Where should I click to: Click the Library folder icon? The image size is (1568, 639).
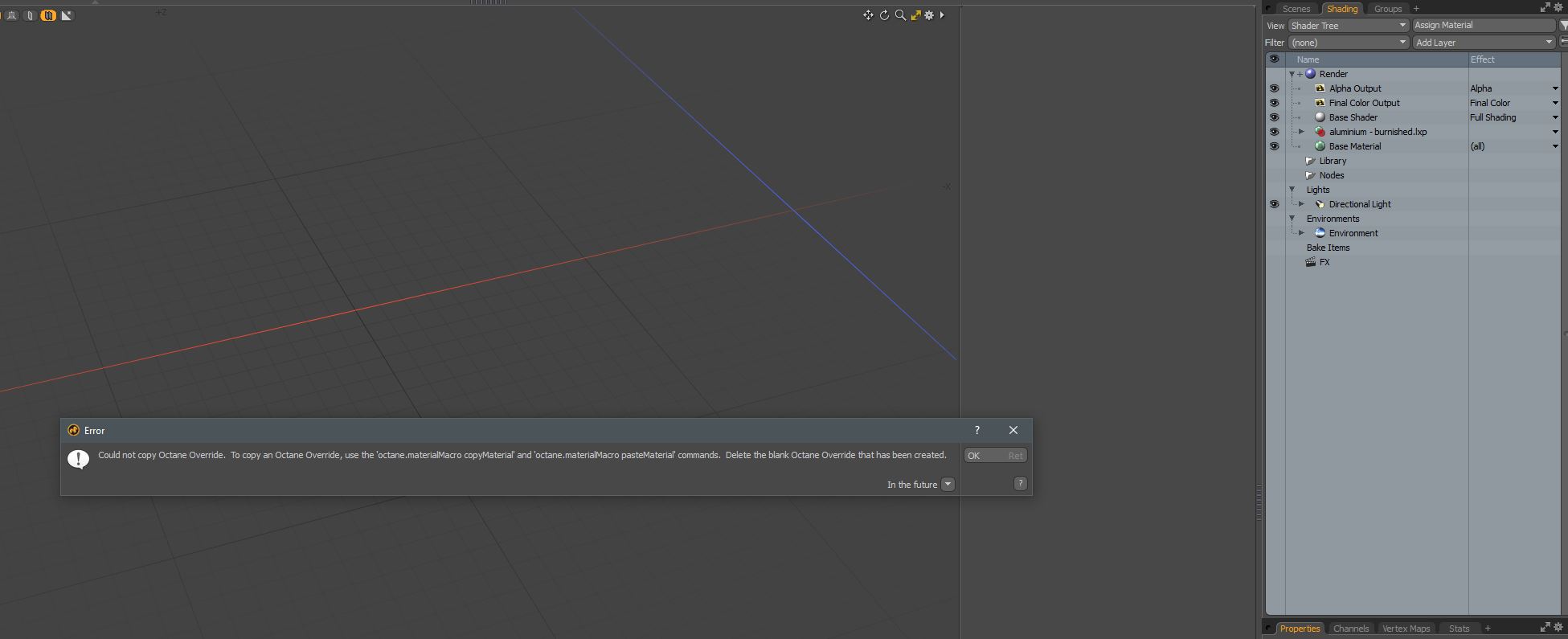click(1310, 161)
